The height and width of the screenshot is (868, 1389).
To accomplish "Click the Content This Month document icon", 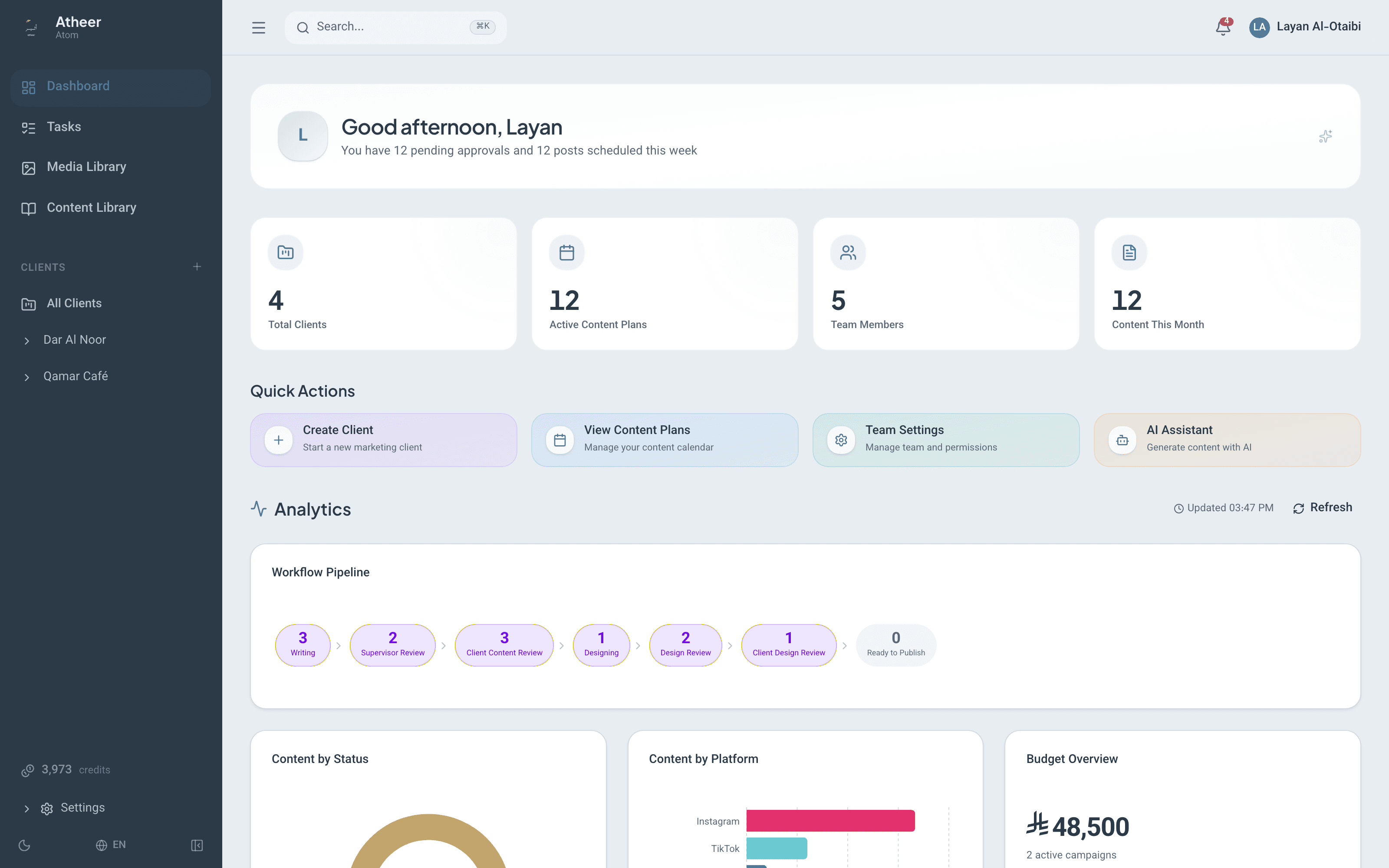I will [x=1129, y=253].
